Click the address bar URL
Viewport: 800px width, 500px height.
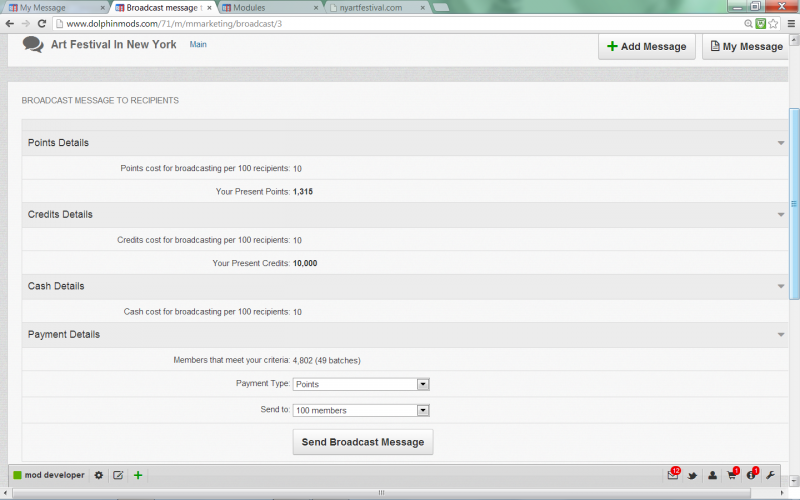pos(174,23)
